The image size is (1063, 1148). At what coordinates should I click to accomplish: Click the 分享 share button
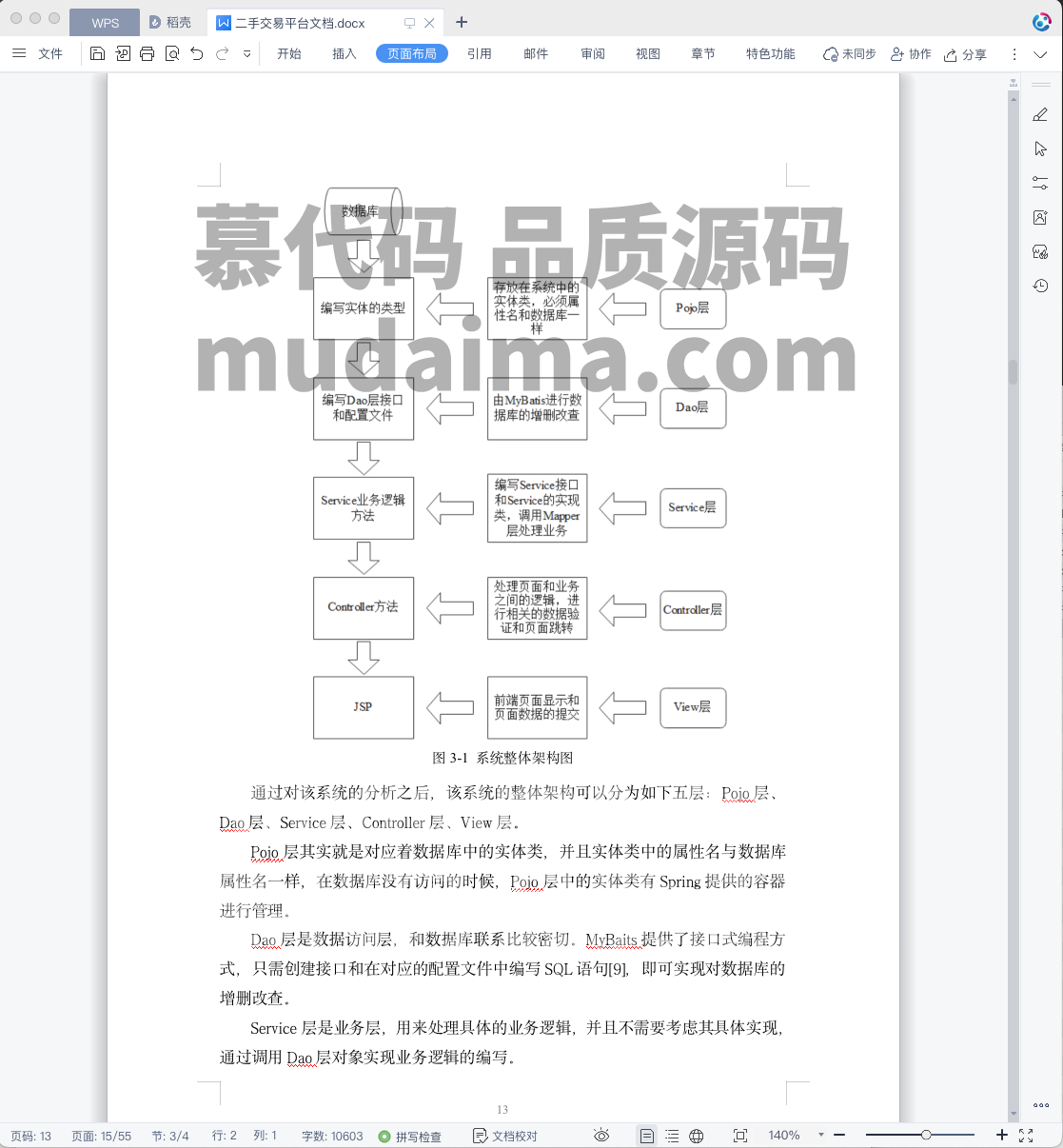pos(965,54)
